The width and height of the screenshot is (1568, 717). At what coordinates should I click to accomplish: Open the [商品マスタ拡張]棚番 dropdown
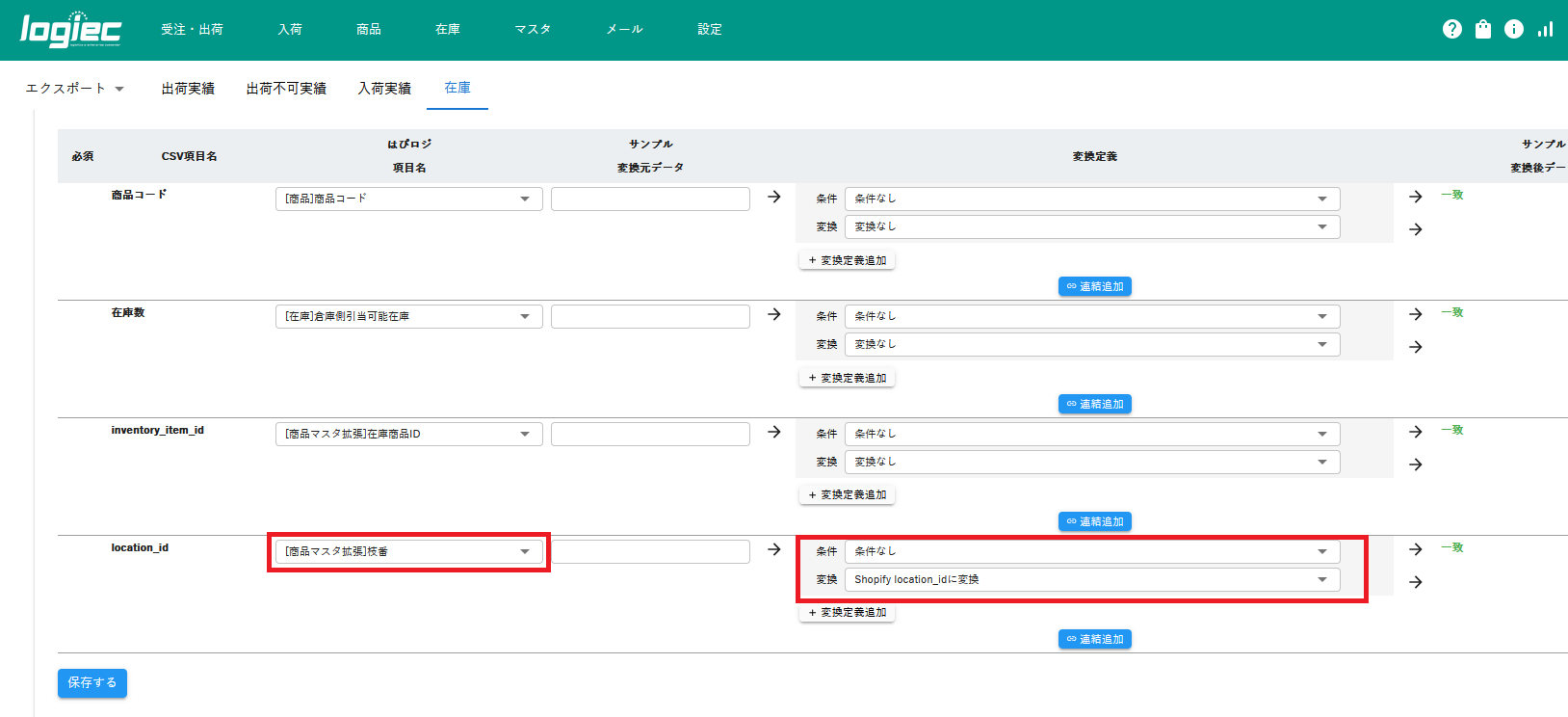(408, 551)
